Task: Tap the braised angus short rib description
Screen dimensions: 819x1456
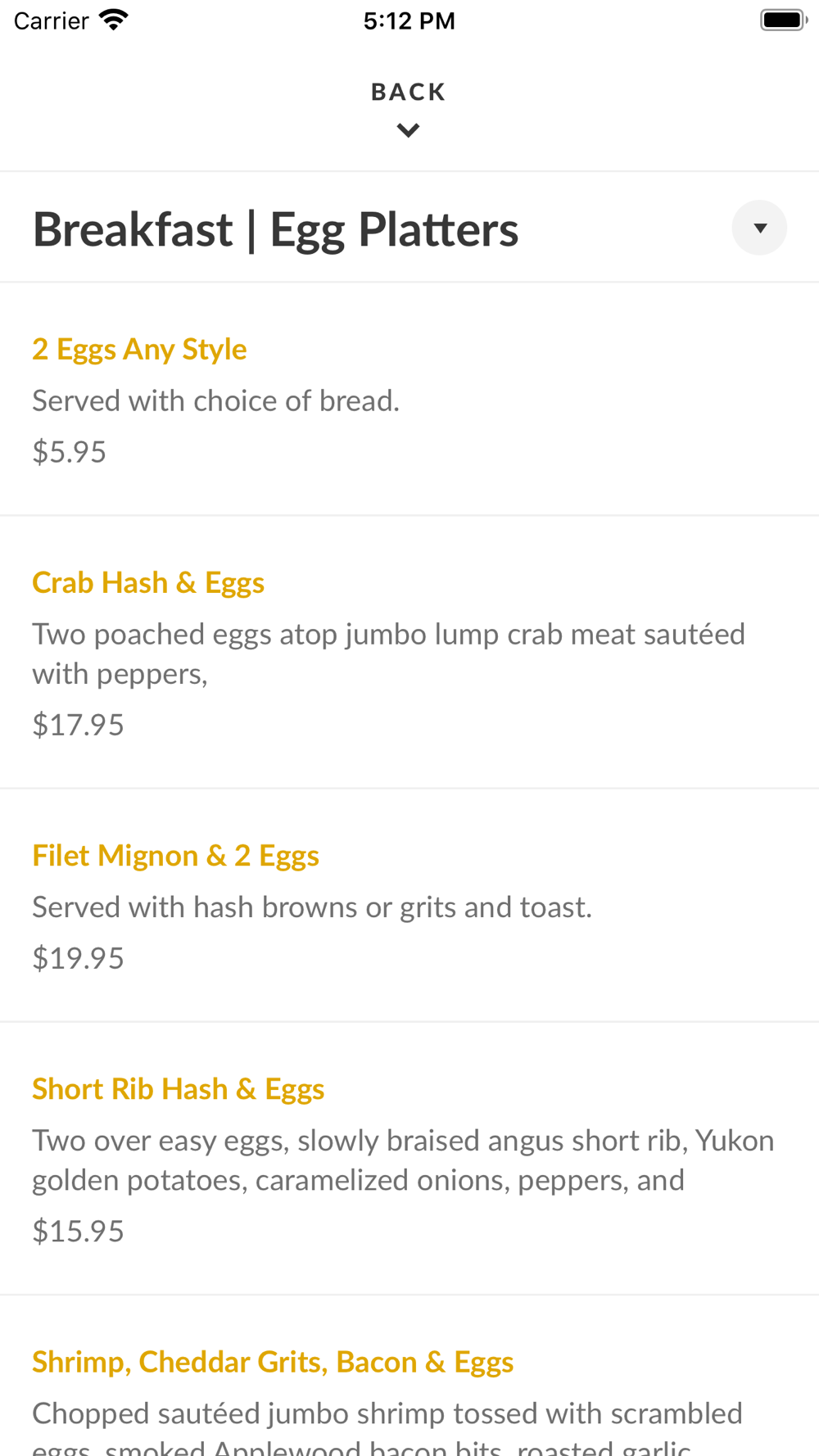Action: 403,1160
